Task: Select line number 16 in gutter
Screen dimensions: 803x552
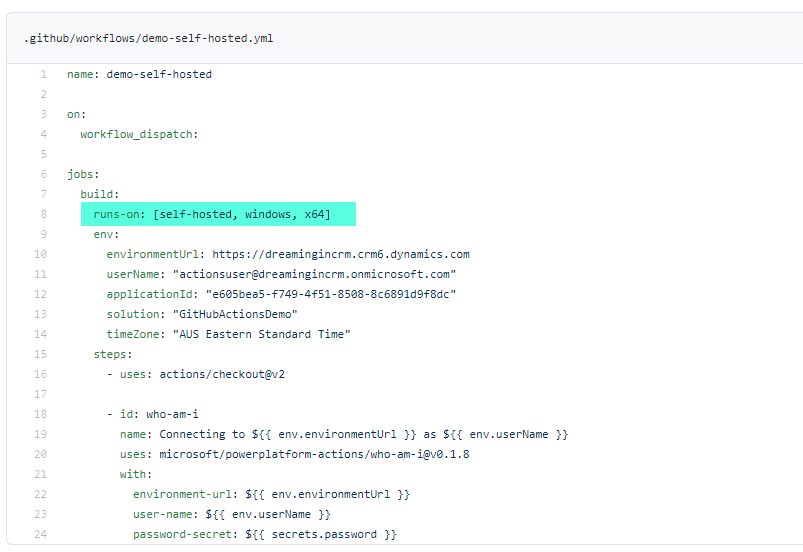Action: (x=40, y=374)
